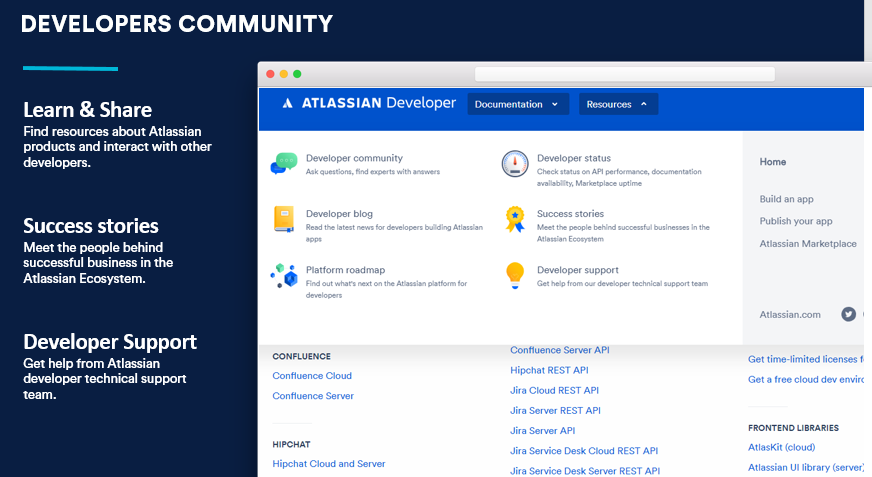872x477 pixels.
Task: Click the Learn & Share slide heading
Action: pyautogui.click(x=87, y=110)
